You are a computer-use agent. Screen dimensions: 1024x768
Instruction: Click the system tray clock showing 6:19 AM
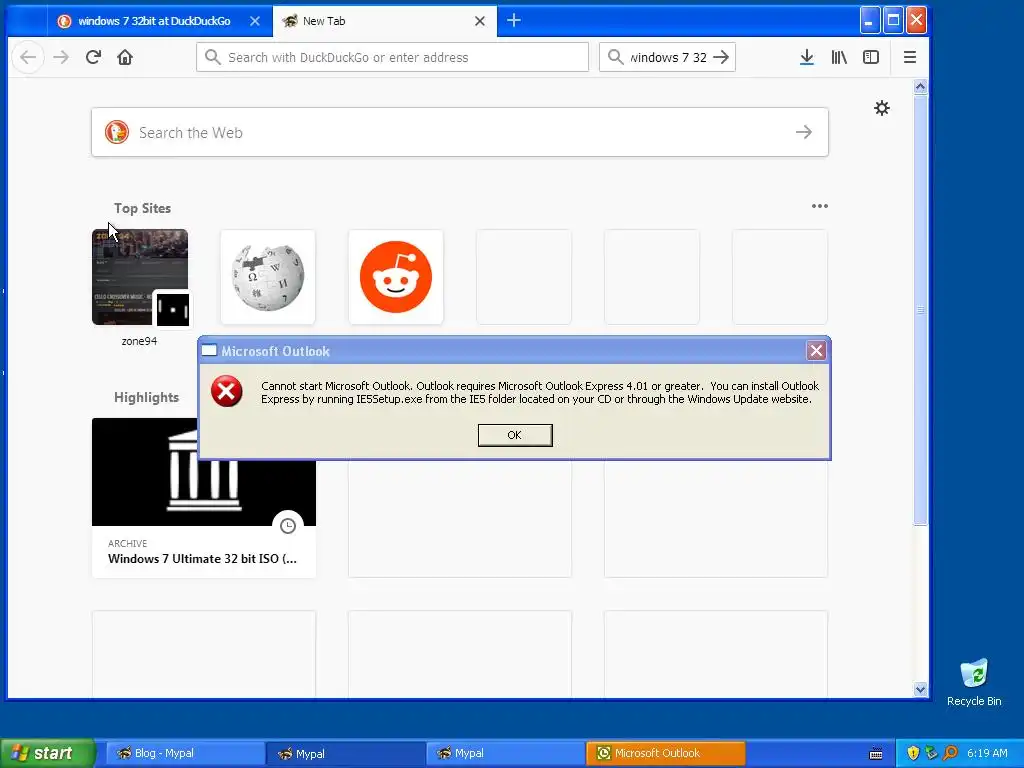[987, 753]
